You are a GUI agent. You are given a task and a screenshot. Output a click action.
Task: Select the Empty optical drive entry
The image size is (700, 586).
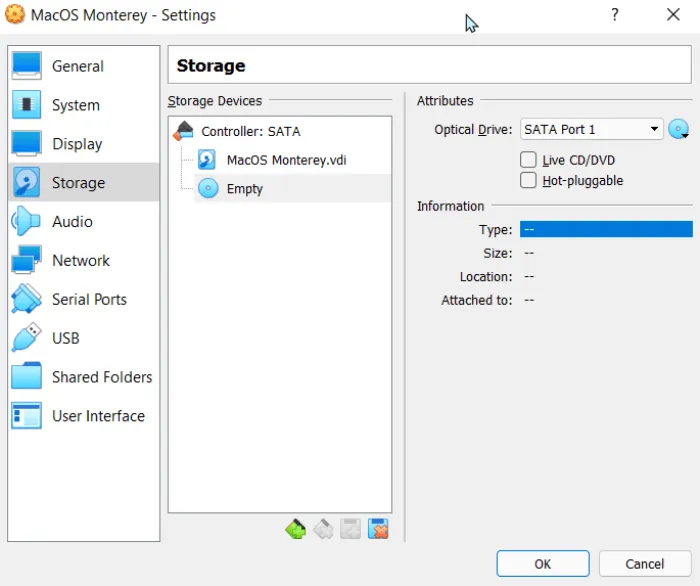tap(244, 188)
